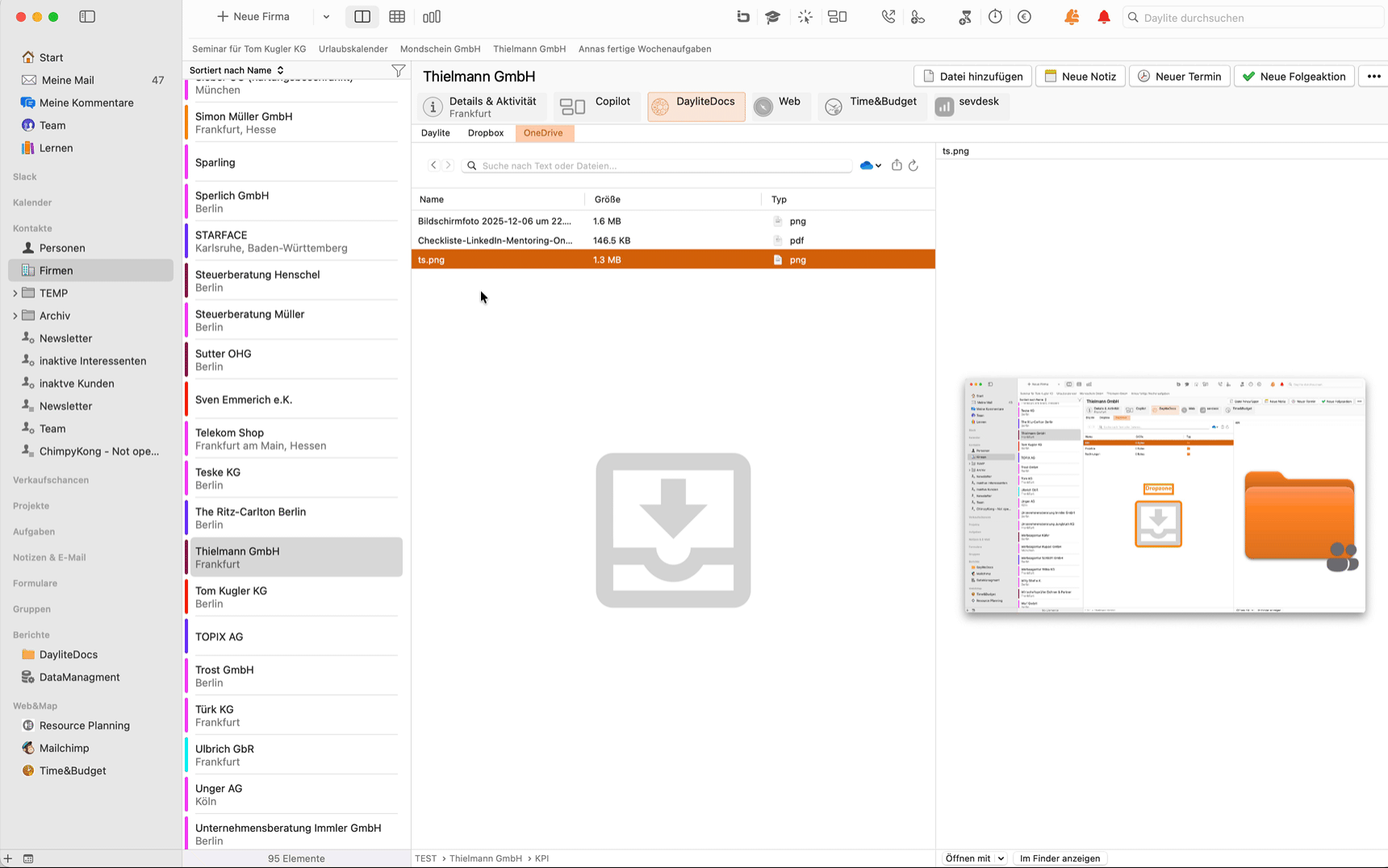Screen dimensions: 1388x868
Task: Open Annas fertige Wochenaufgaben favorite
Action: [x=645, y=49]
